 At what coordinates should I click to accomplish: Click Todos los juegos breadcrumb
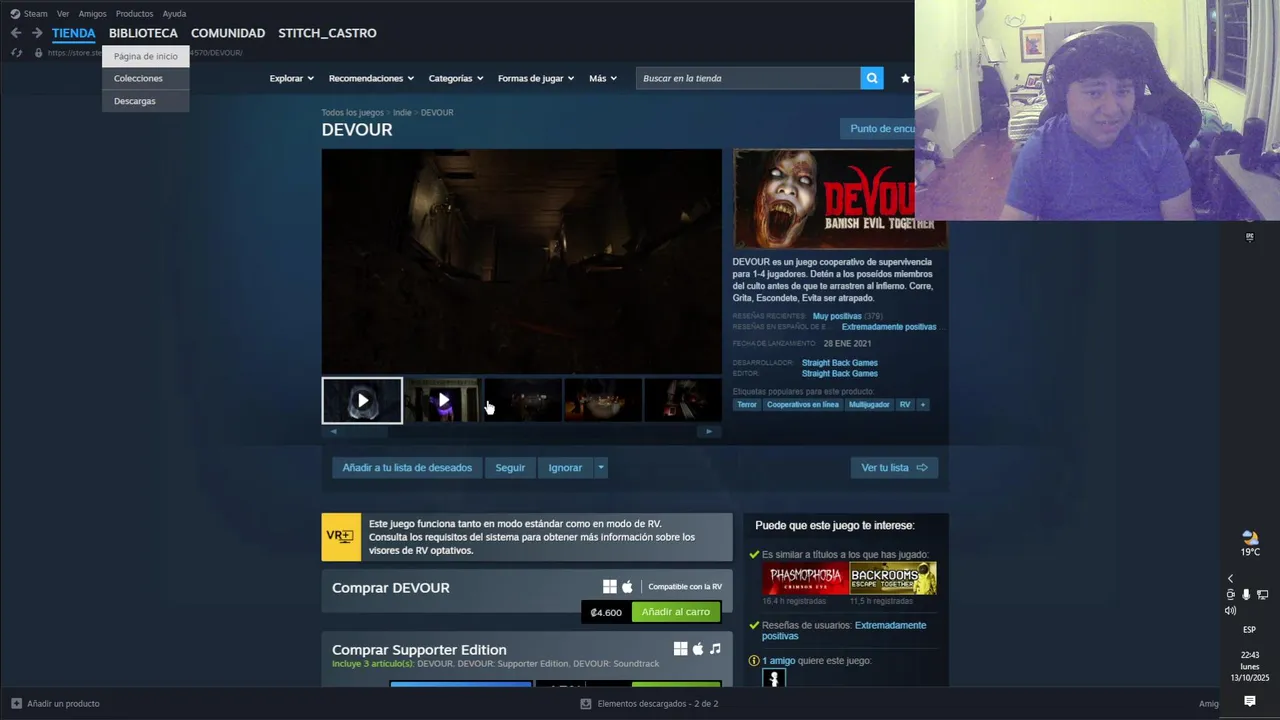pyautogui.click(x=352, y=113)
